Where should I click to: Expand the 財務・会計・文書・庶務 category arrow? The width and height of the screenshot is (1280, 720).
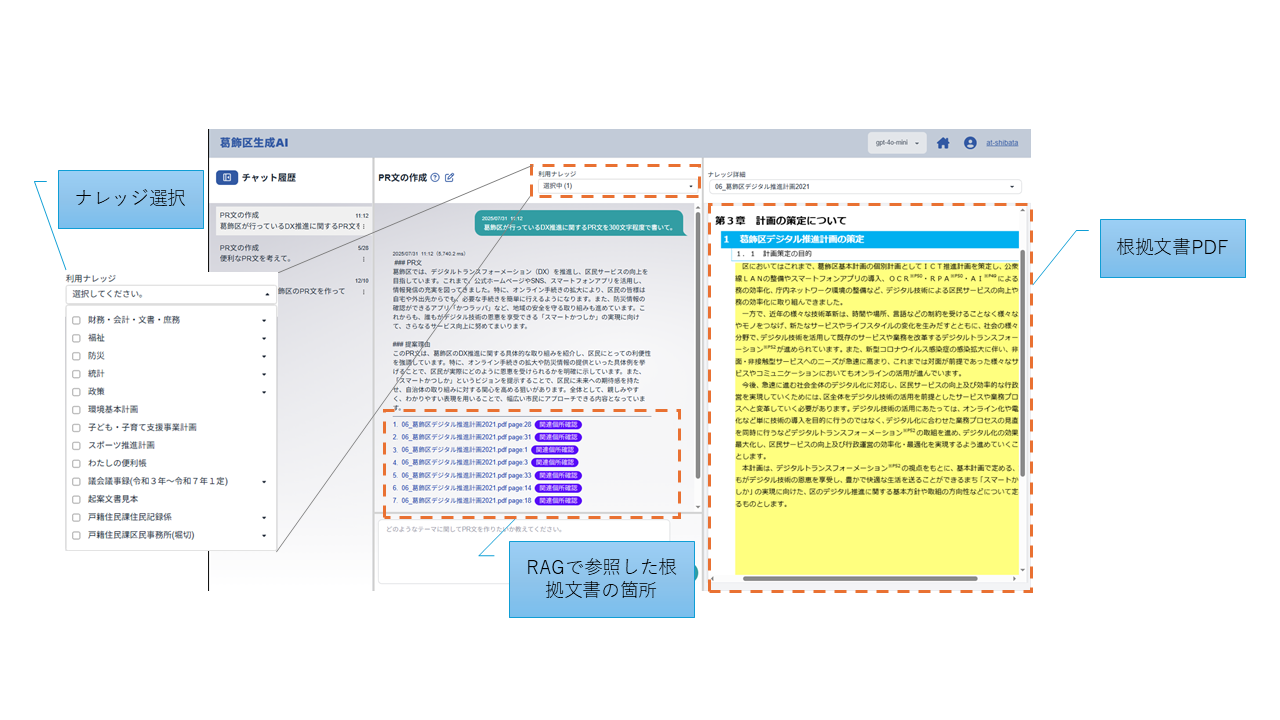[264, 320]
